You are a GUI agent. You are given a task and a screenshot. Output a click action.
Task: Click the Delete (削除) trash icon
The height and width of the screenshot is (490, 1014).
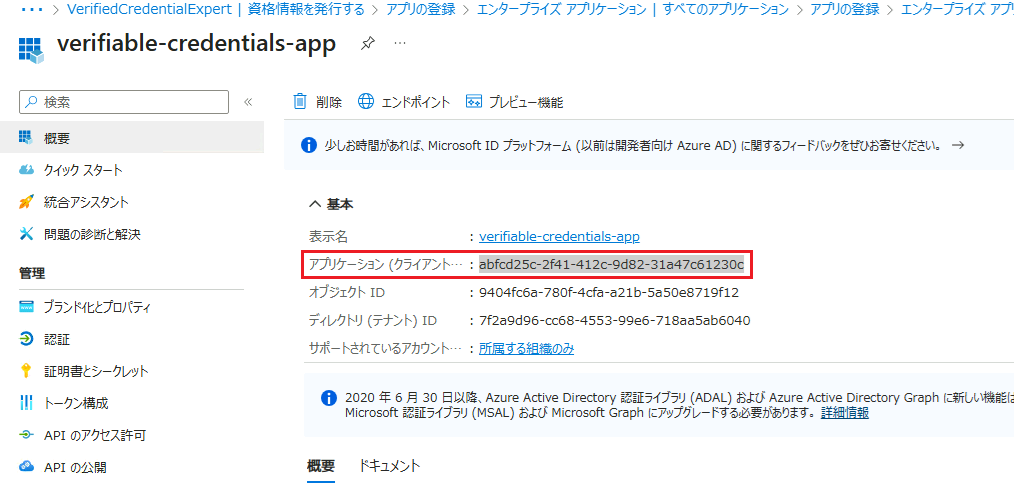pos(300,102)
